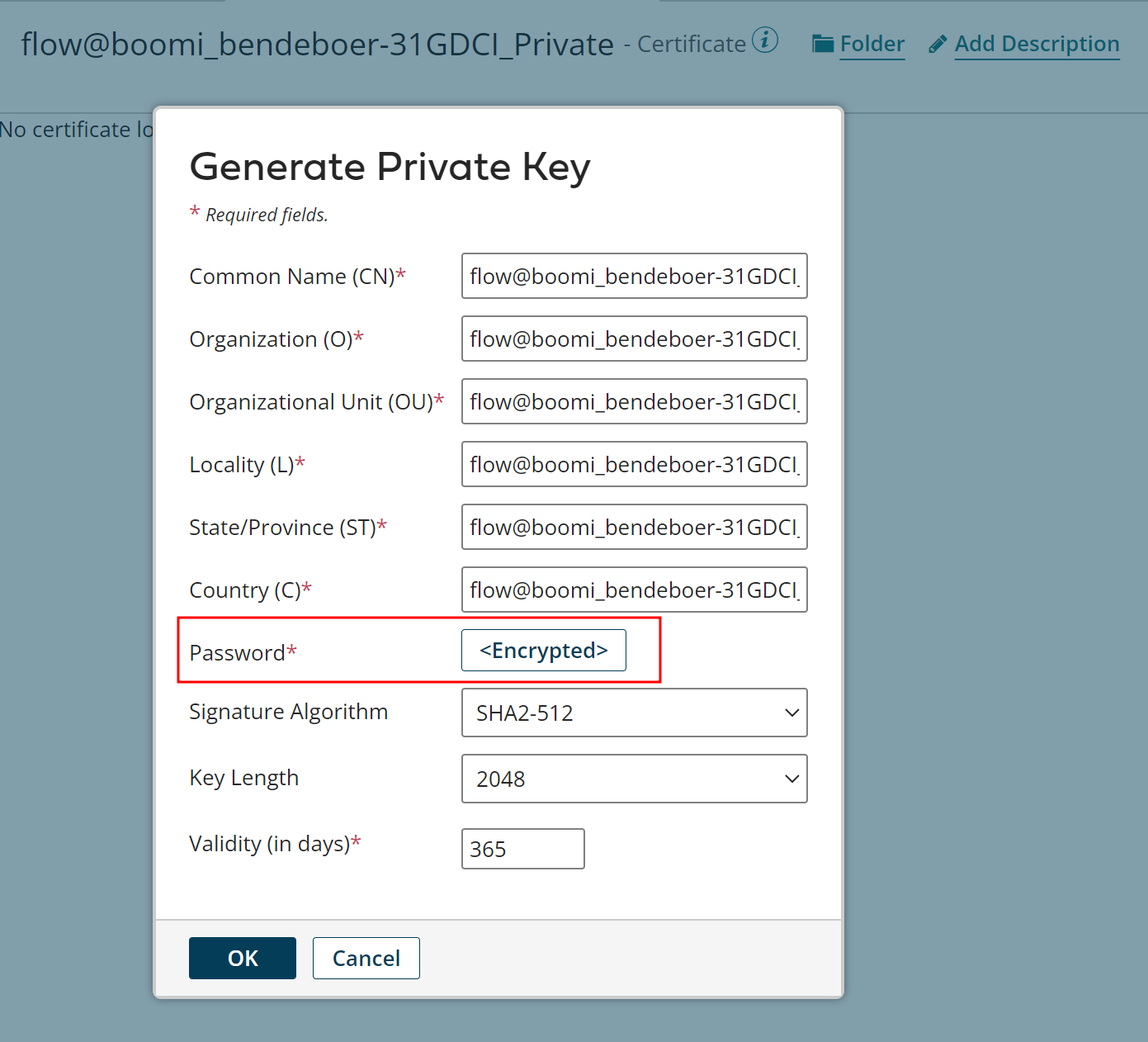Click the pencil icon beside Add Description

(937, 45)
